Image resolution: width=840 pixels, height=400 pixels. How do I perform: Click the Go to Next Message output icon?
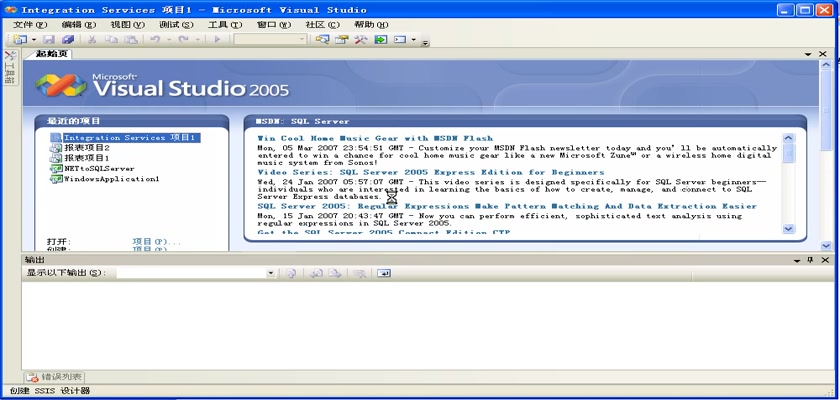click(x=335, y=274)
